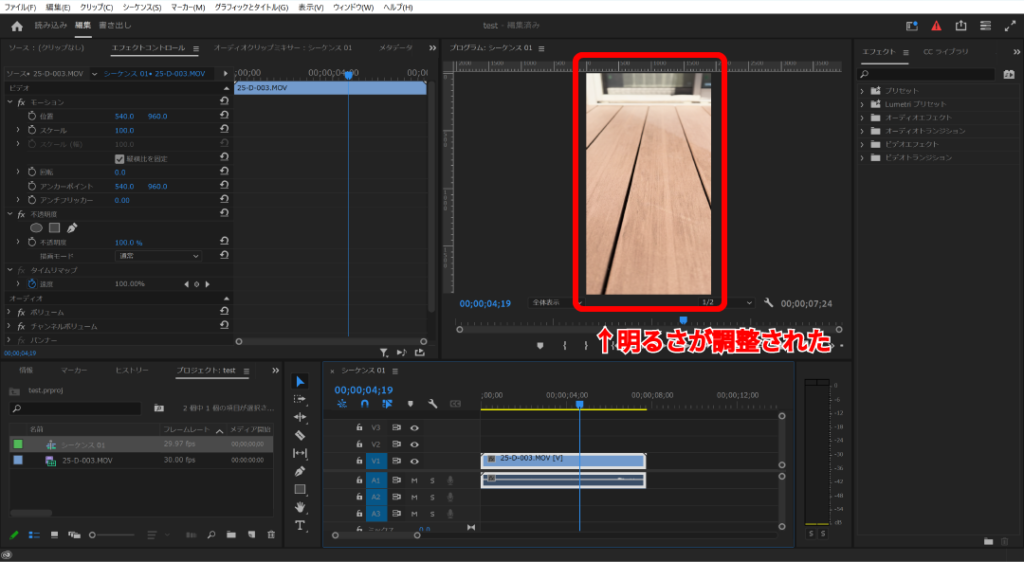Expand the ビデオエフェクト folder
This screenshot has width=1024, height=562.
coord(862,144)
